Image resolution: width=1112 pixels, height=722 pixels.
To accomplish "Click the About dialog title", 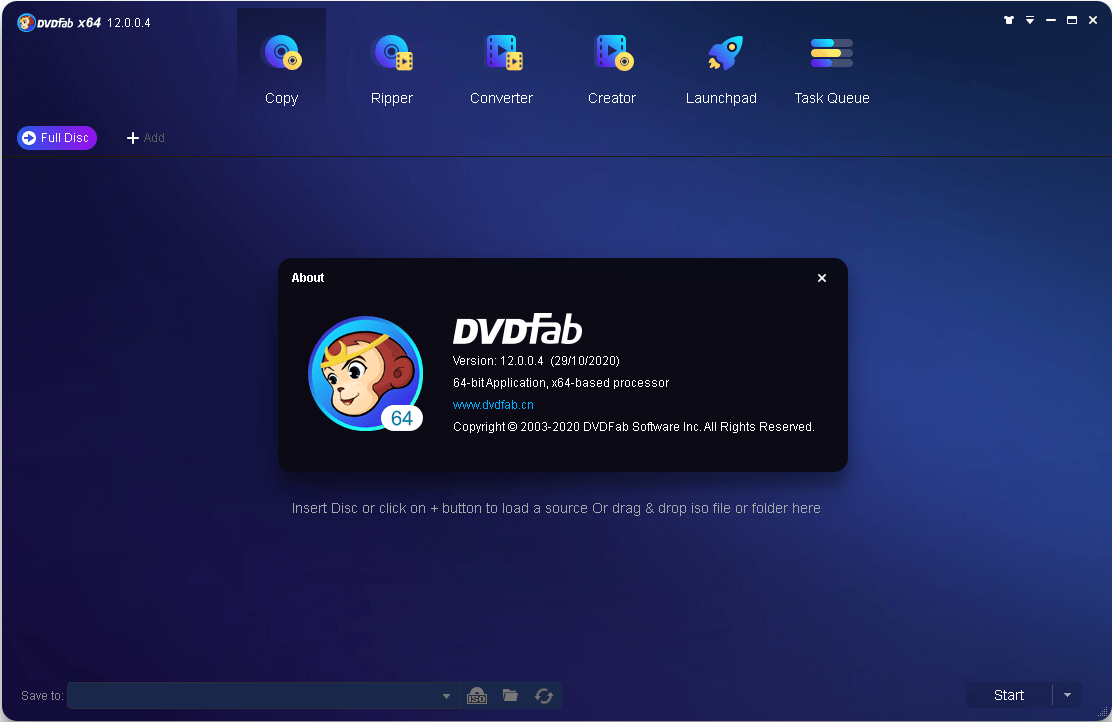I will (x=308, y=277).
